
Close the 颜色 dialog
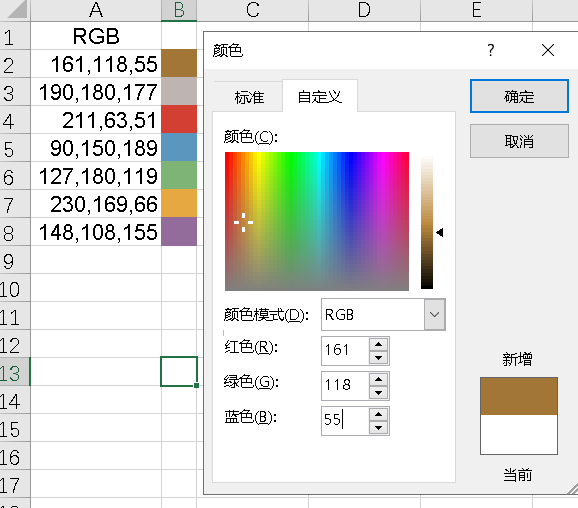coord(548,50)
